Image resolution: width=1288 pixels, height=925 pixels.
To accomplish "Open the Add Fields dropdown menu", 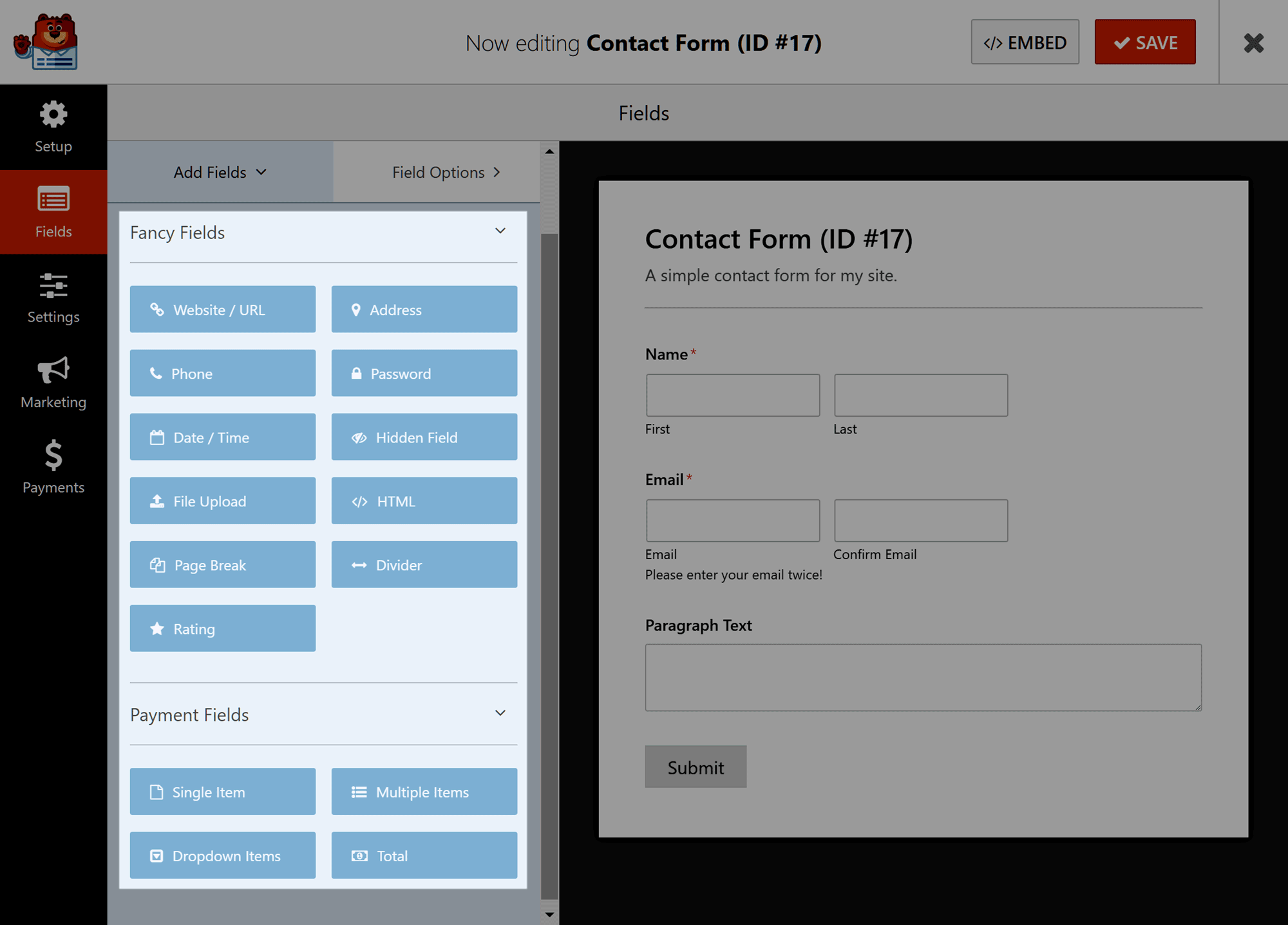I will [x=220, y=172].
